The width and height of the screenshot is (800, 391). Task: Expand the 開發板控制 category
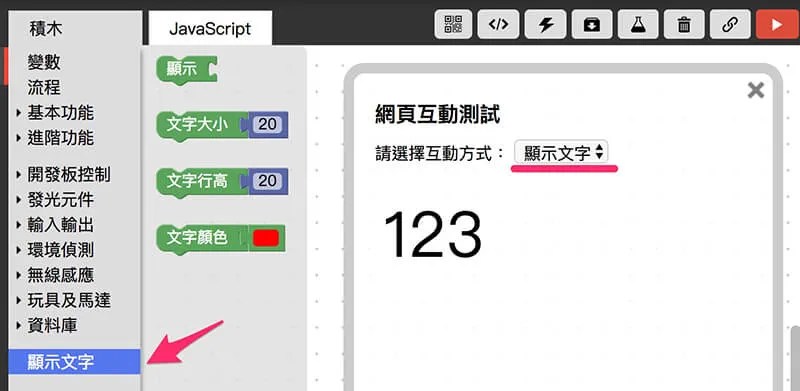point(63,175)
